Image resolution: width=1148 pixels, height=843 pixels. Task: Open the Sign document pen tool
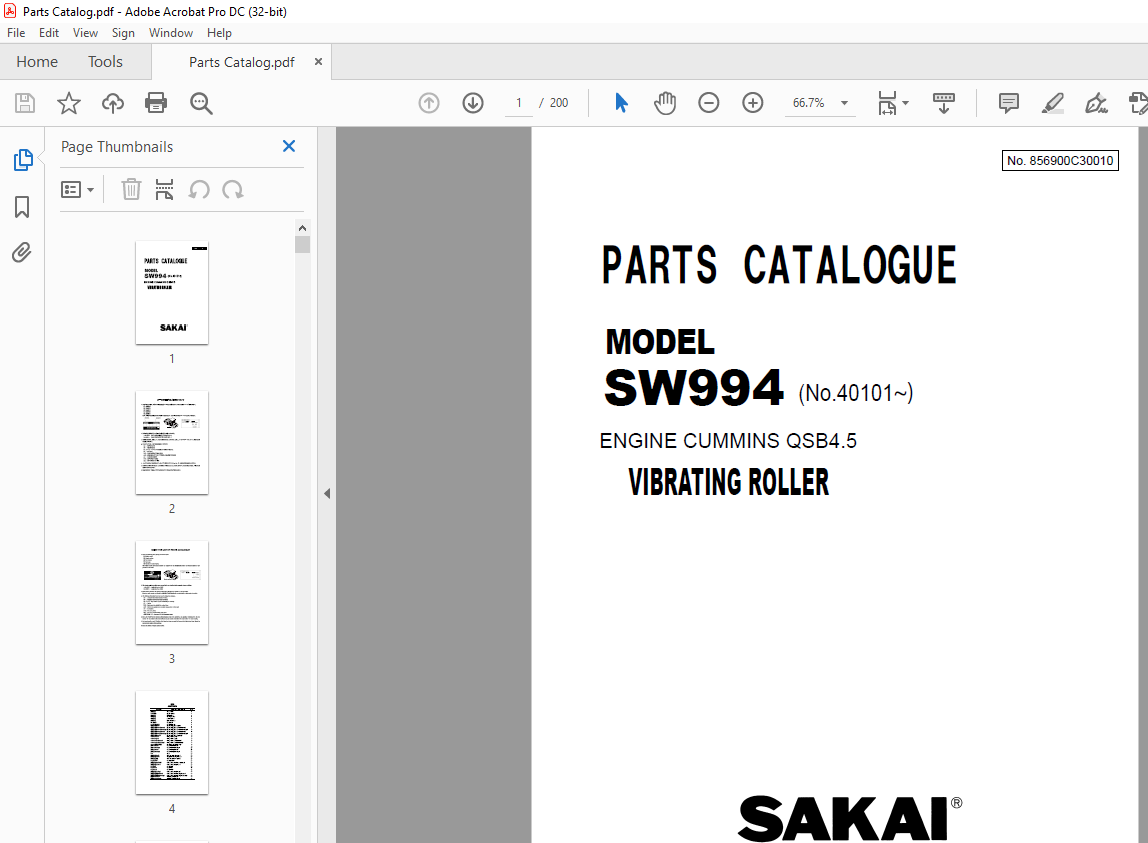(x=1096, y=103)
